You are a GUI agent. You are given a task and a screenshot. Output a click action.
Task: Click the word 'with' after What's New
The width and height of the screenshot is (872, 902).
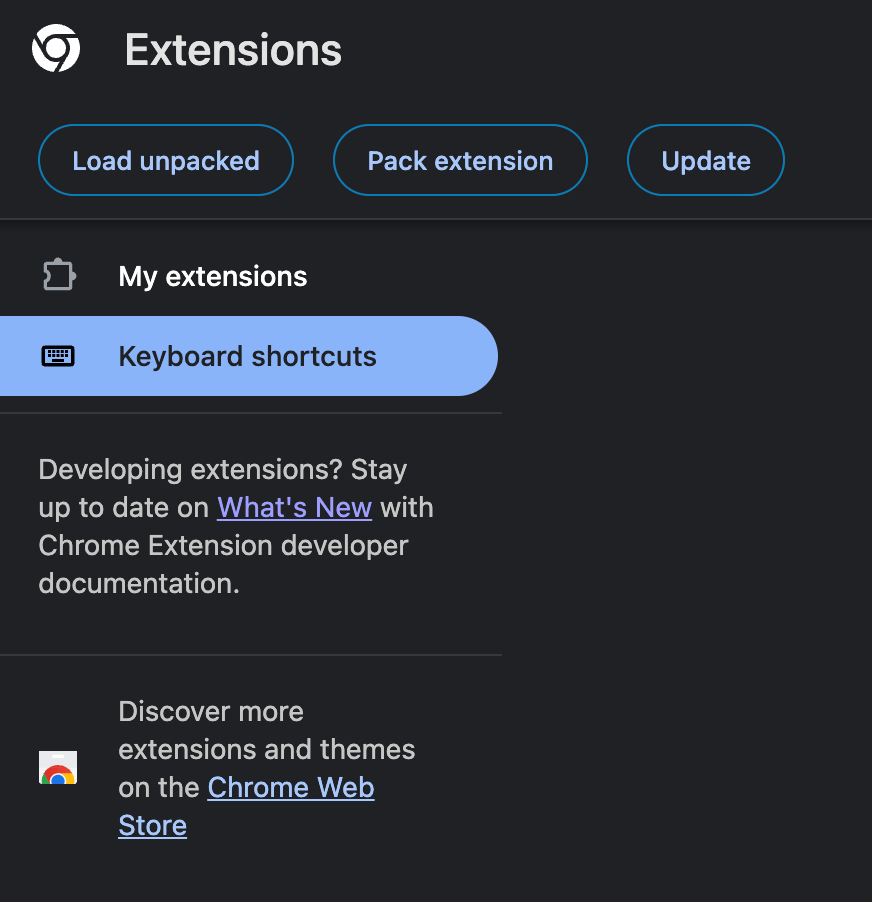coord(407,507)
